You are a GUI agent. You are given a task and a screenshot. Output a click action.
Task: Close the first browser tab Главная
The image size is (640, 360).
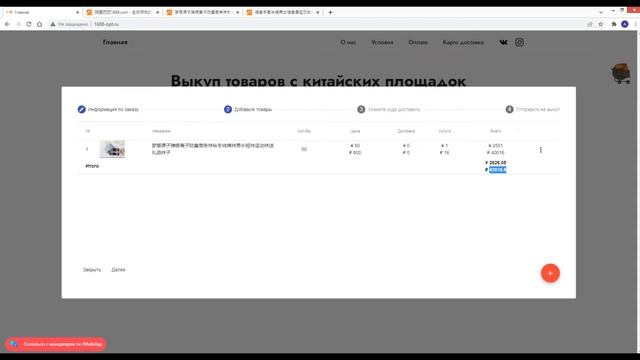click(x=77, y=12)
